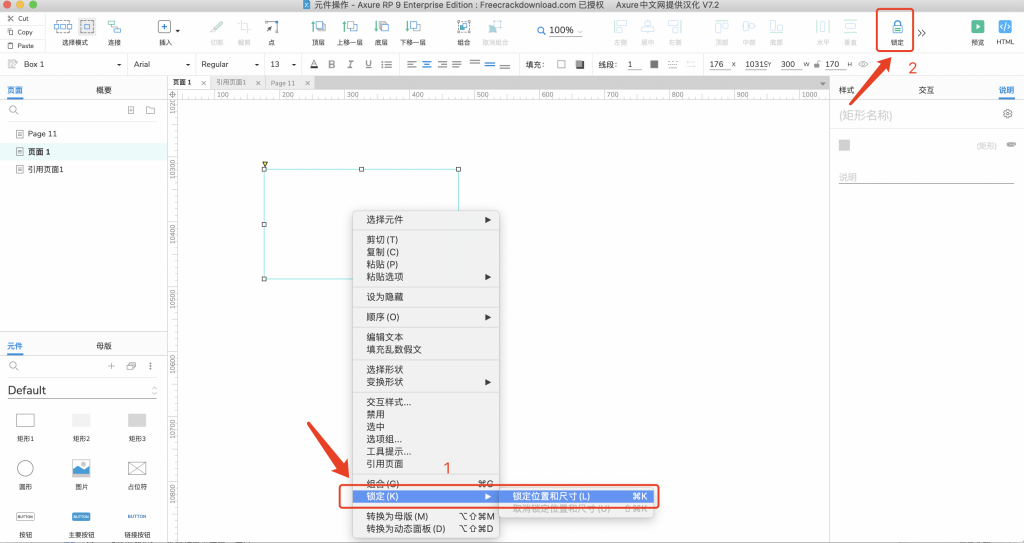Viewport: 1024px width, 543px height.
Task: Click the add folder icon in pages panel
Action: tap(150, 110)
